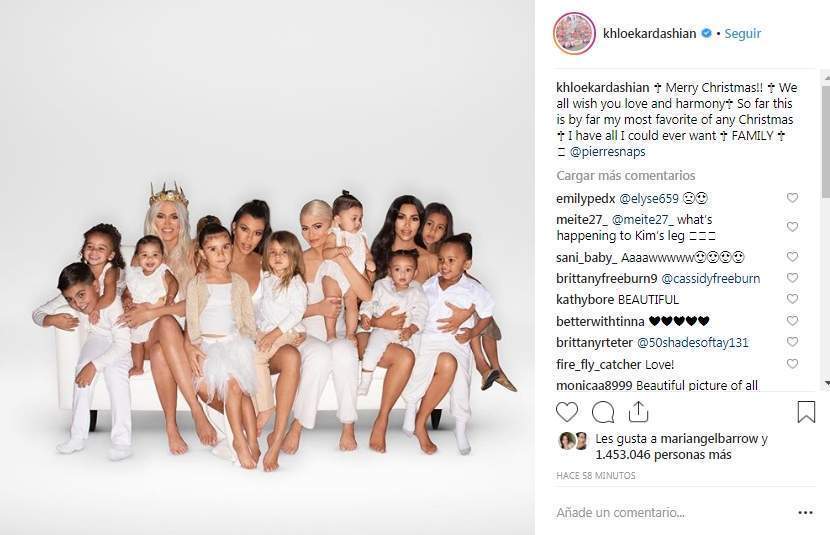Click the likers' small avatar thumbnails
The image size is (830, 535).
573,441
